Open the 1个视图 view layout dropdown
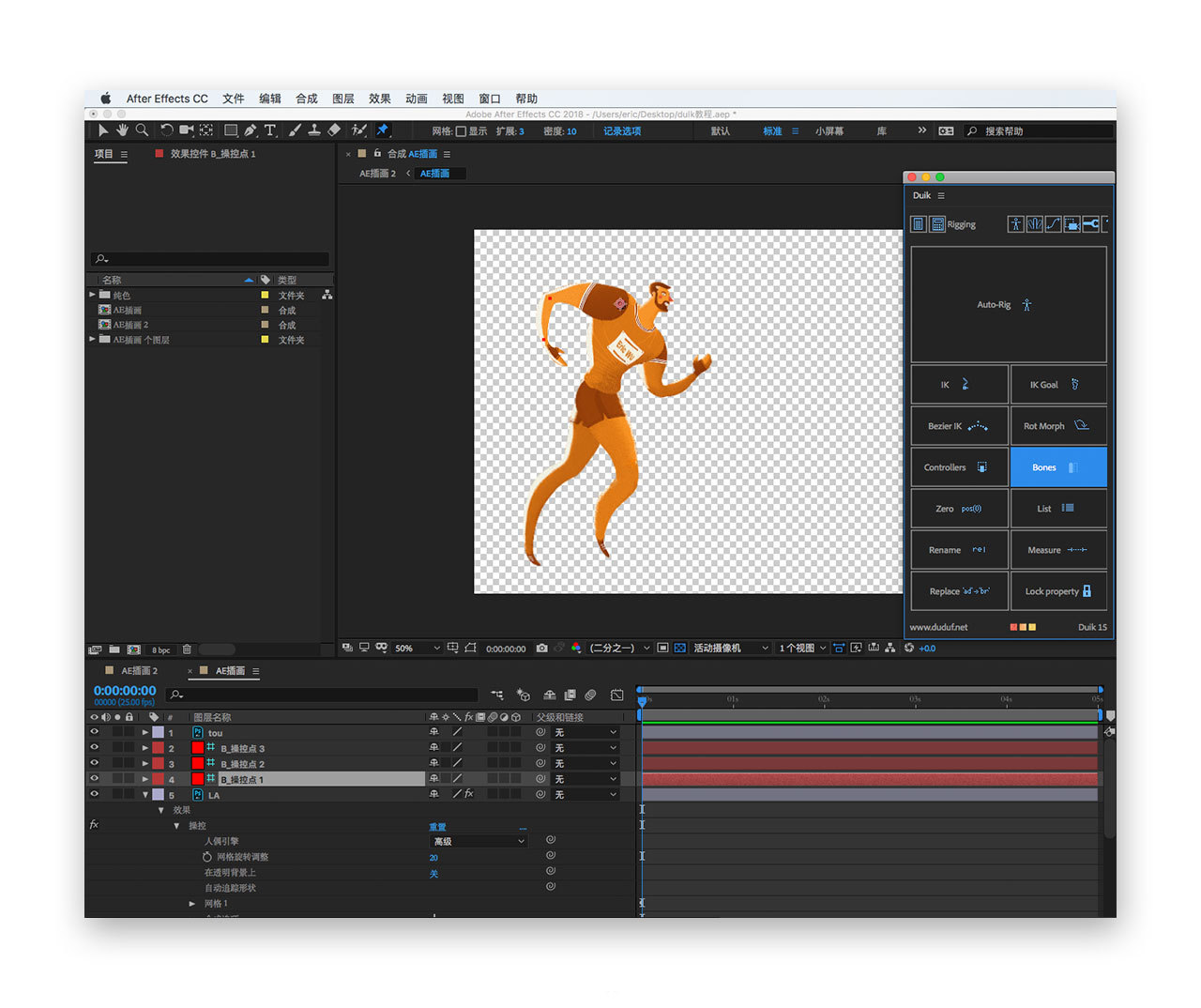This screenshot has width=1201, height=1008. [x=802, y=648]
